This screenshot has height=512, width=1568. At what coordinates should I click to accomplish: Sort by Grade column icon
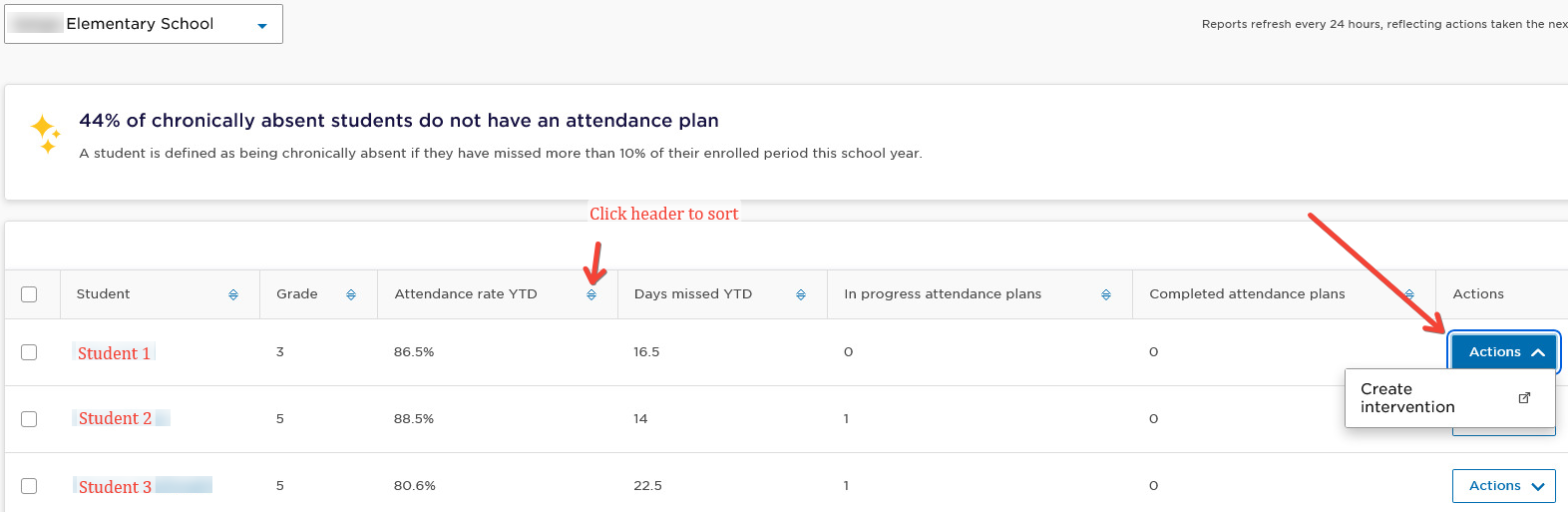(351, 294)
